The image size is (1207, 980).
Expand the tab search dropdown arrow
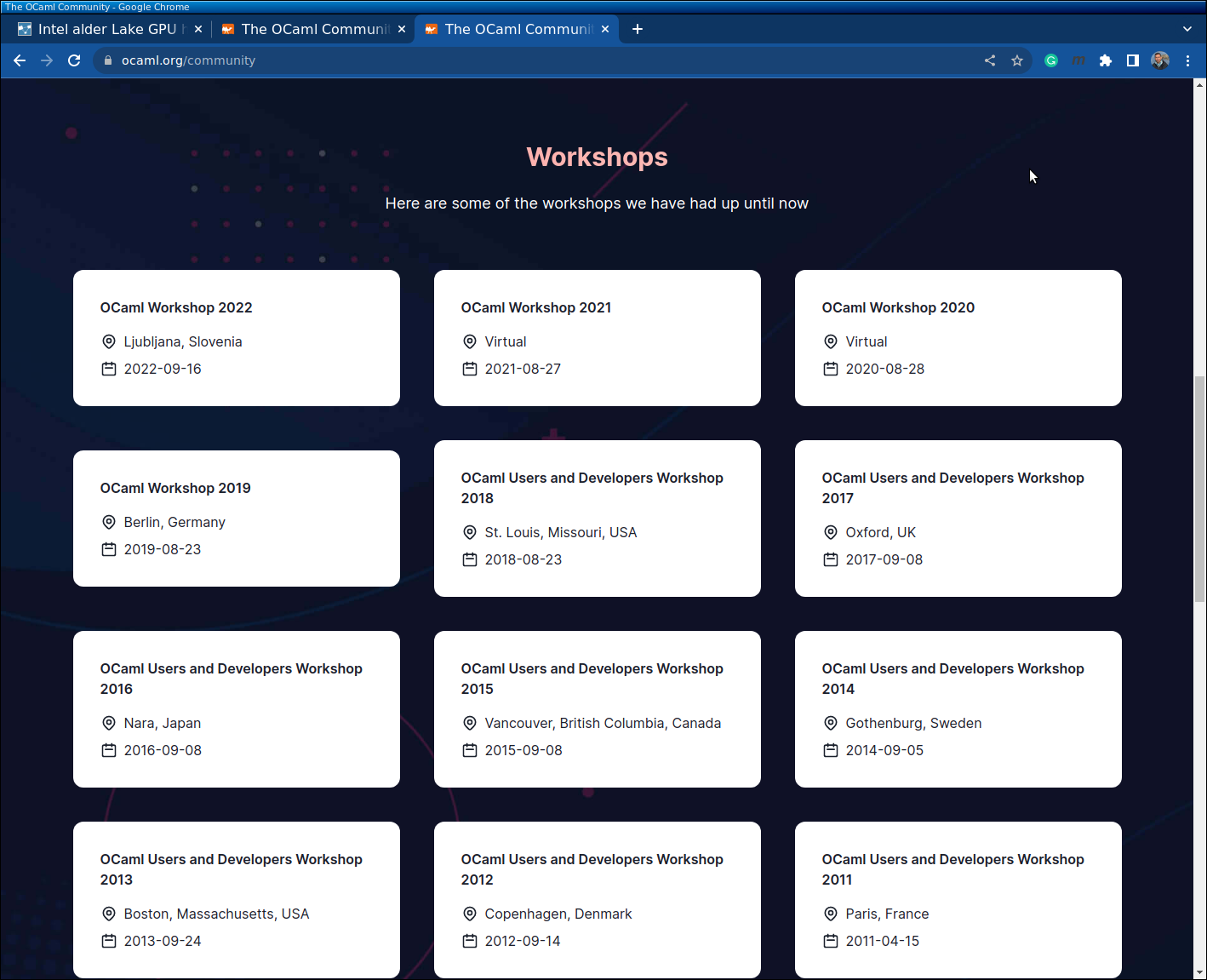pos(1187,29)
